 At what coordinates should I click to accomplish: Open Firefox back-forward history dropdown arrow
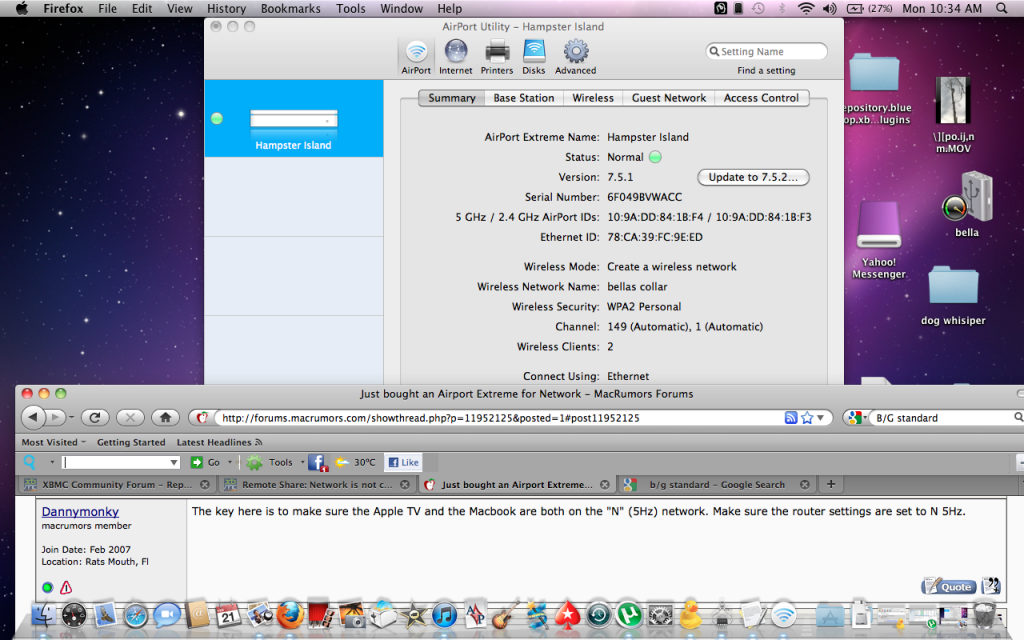click(71, 417)
